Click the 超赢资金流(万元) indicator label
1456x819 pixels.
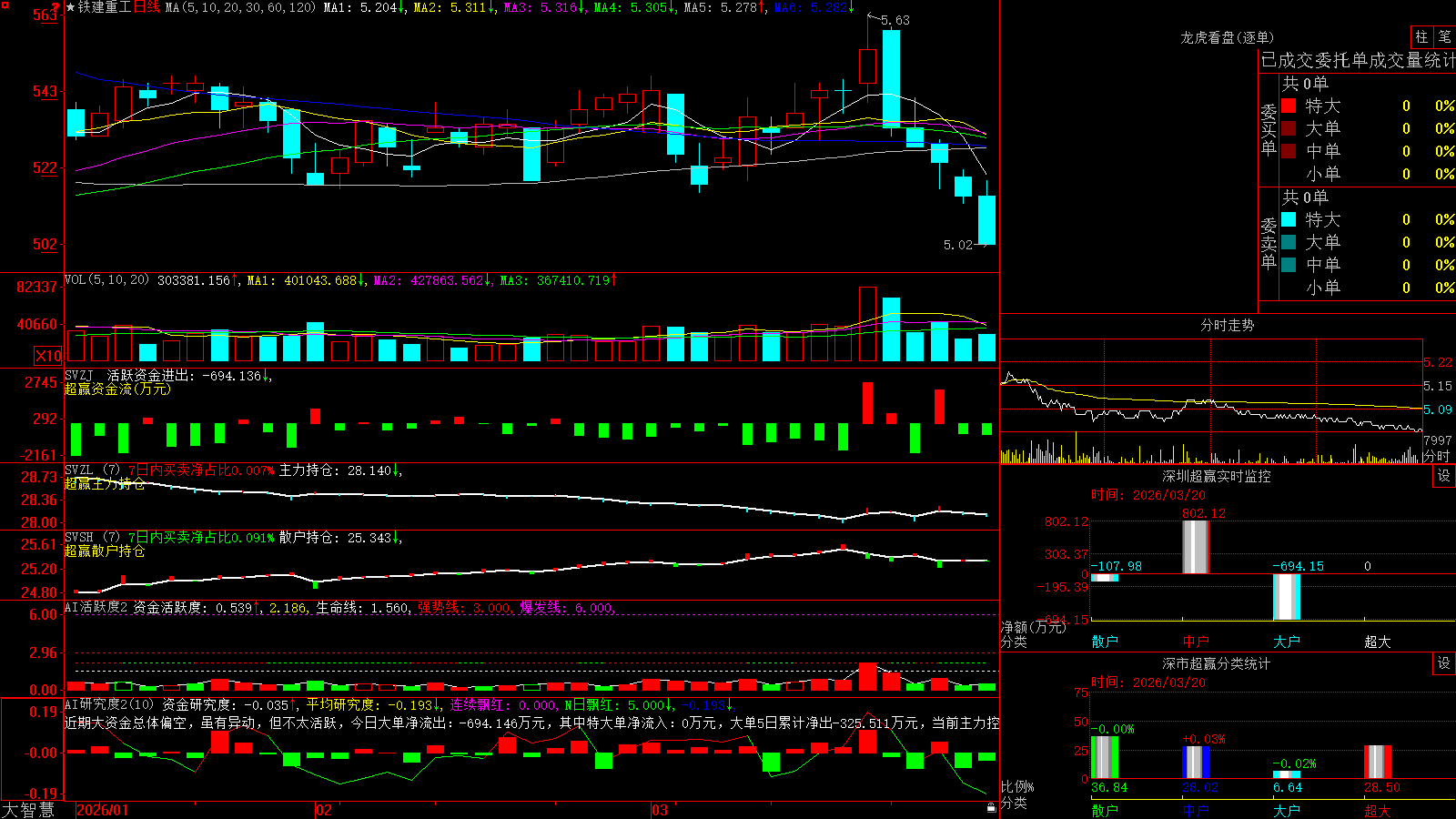117,389
